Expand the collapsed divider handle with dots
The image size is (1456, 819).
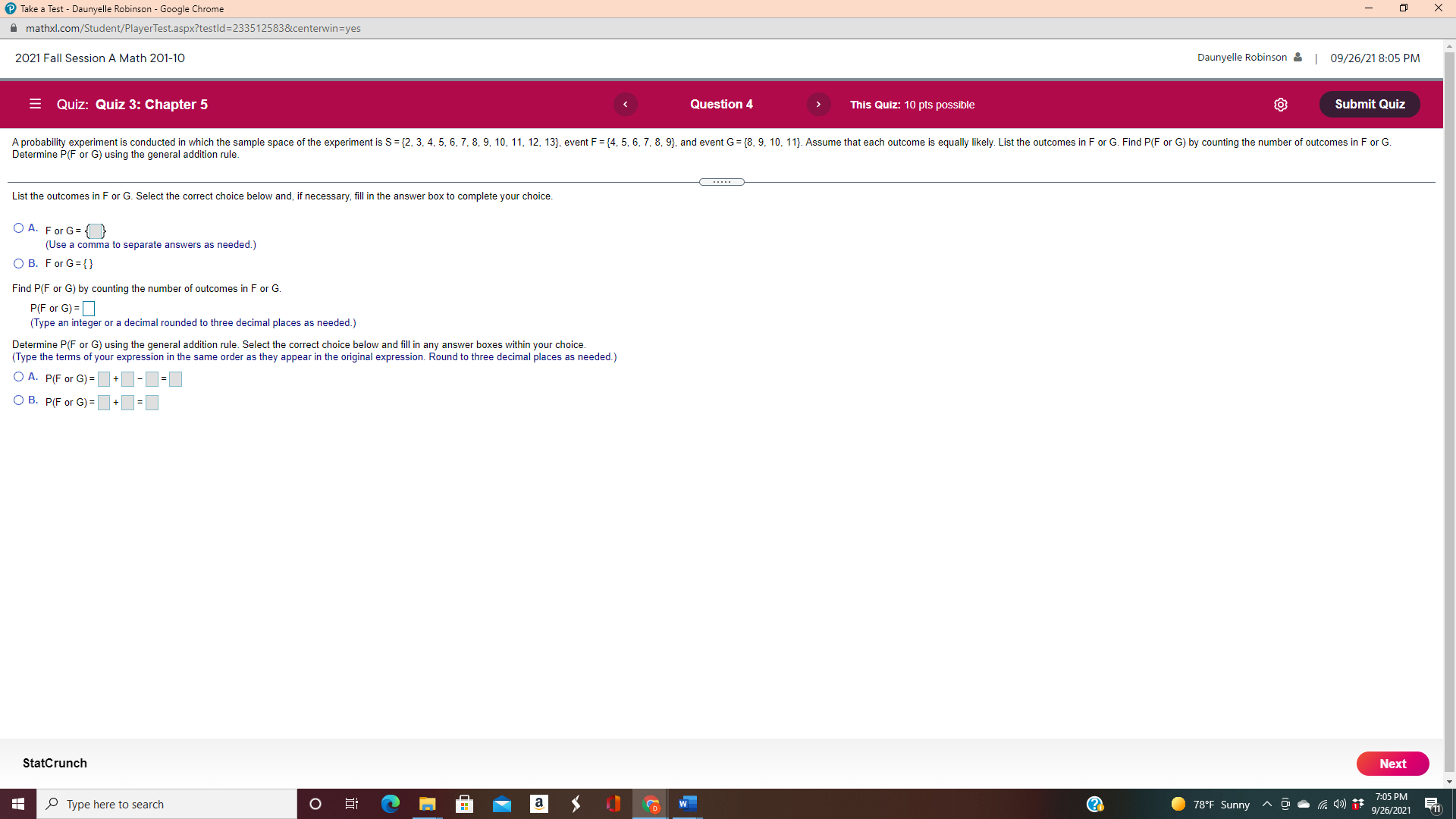[721, 182]
